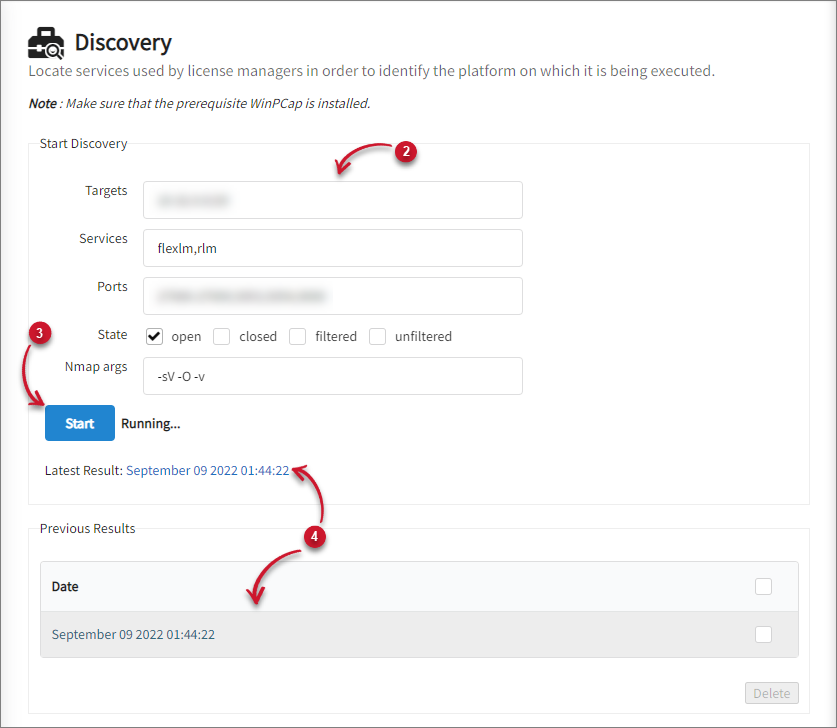
Task: Click the Start Discovery section label
Action: pos(83,143)
